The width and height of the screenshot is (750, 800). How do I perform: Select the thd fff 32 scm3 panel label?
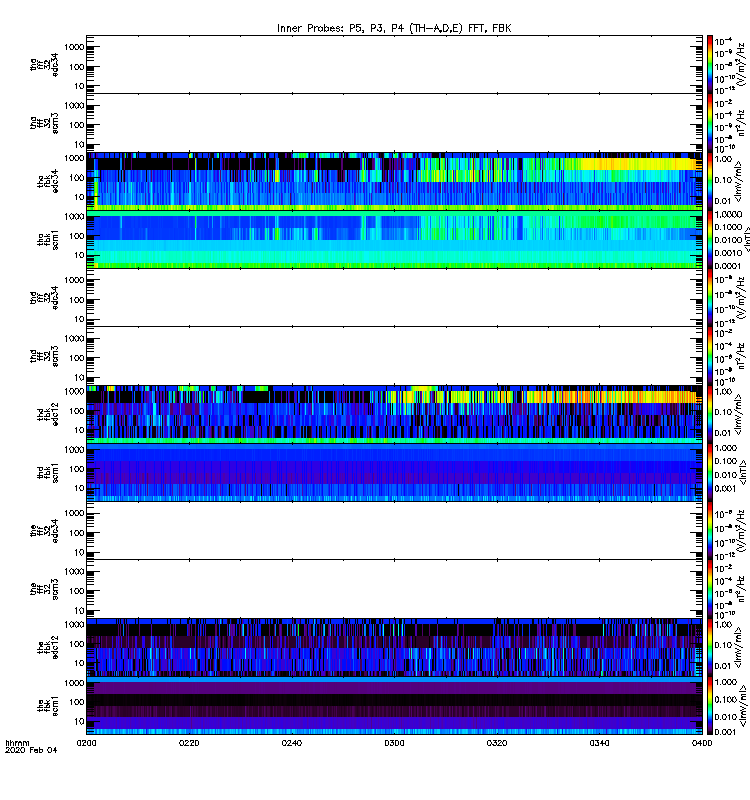coord(44,356)
